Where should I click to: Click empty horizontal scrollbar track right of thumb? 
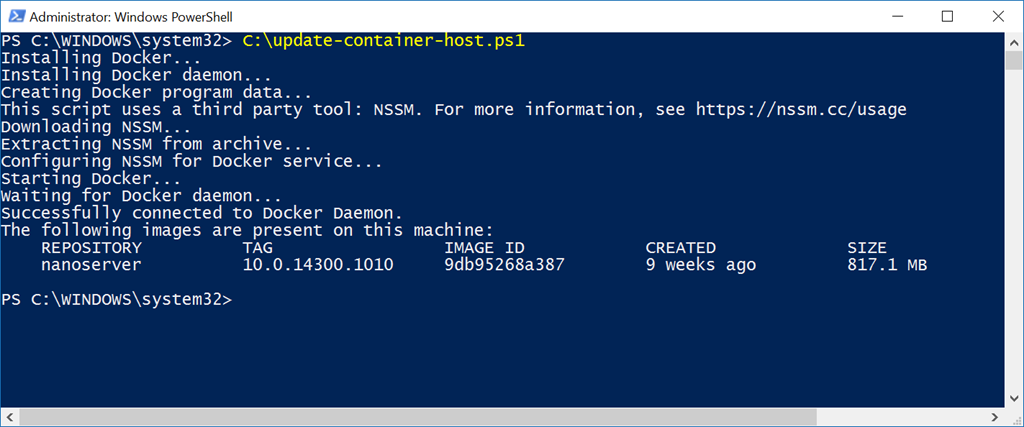pos(902,417)
